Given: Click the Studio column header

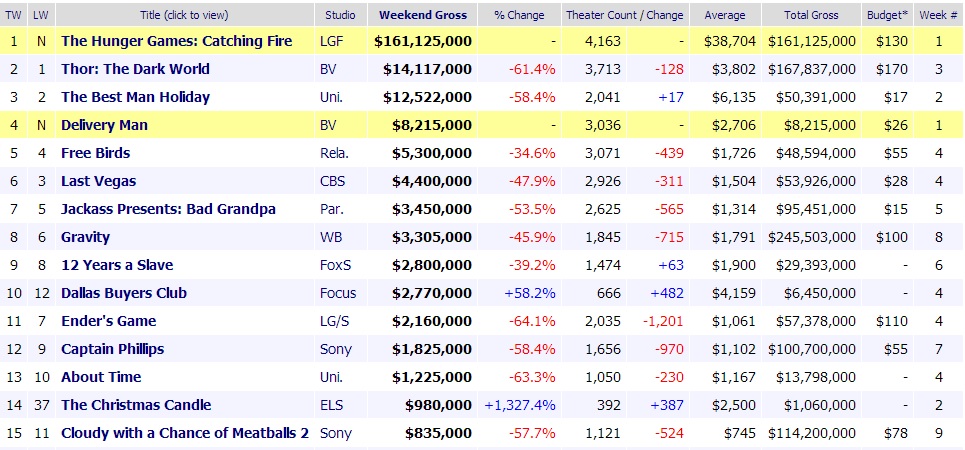Looking at the screenshot, I should (x=341, y=15).
